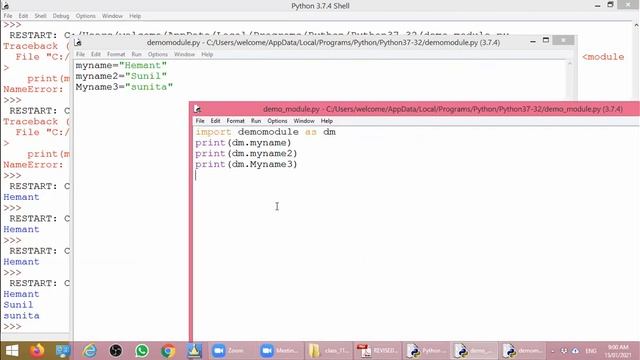The image size is (640, 360).
Task: Click the Windows Start button
Action: [12, 351]
